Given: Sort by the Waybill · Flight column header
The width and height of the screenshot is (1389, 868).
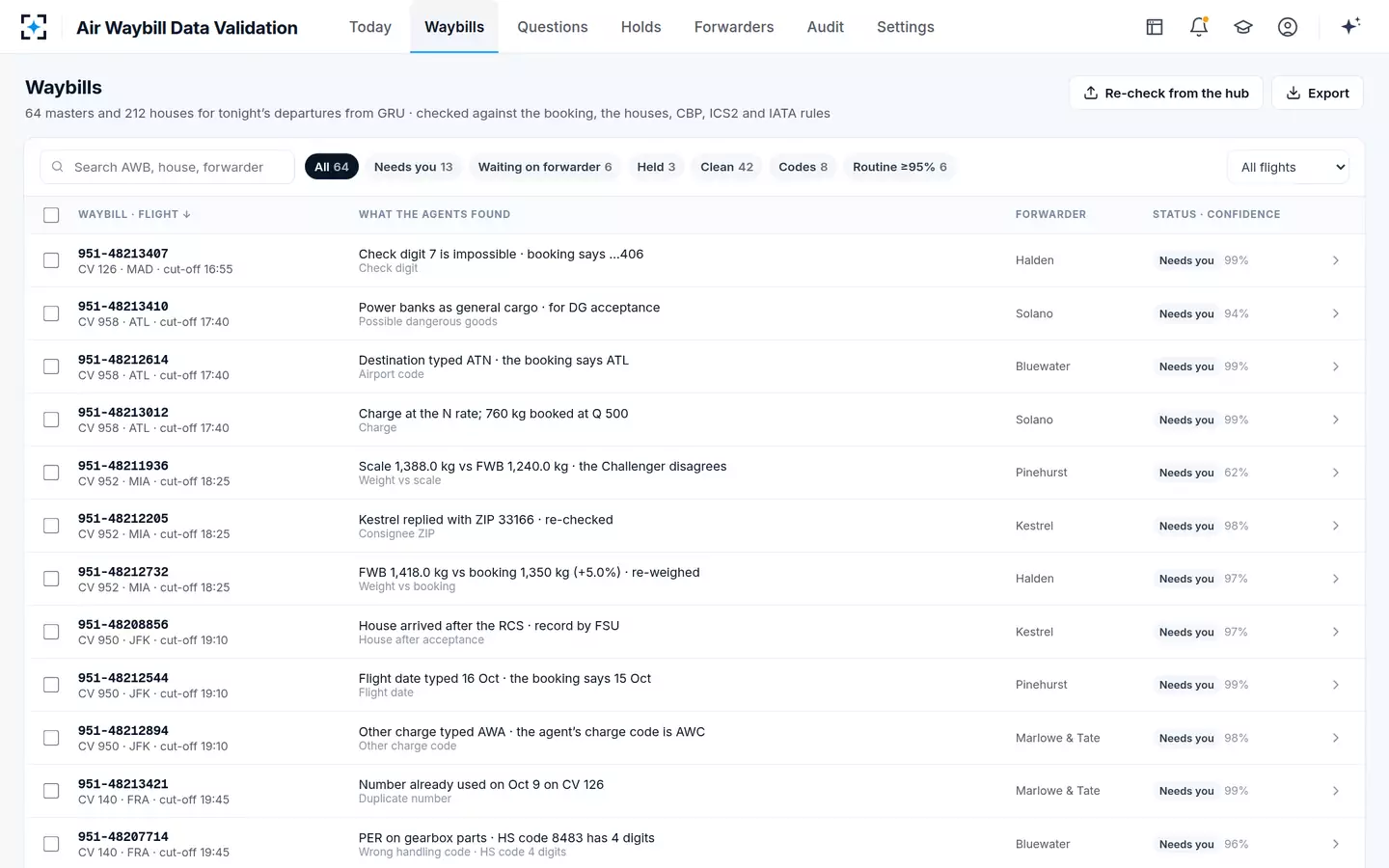Looking at the screenshot, I should click(x=134, y=214).
